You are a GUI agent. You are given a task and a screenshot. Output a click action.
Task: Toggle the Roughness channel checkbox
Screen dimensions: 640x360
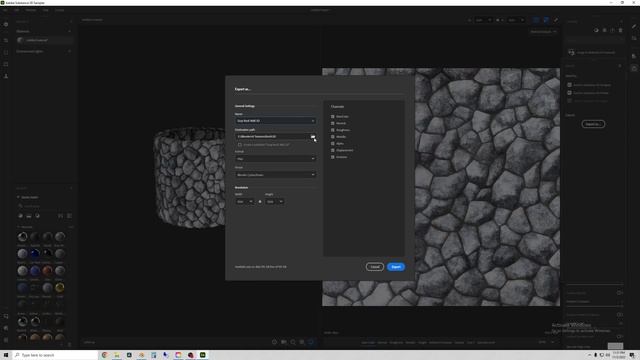point(333,130)
